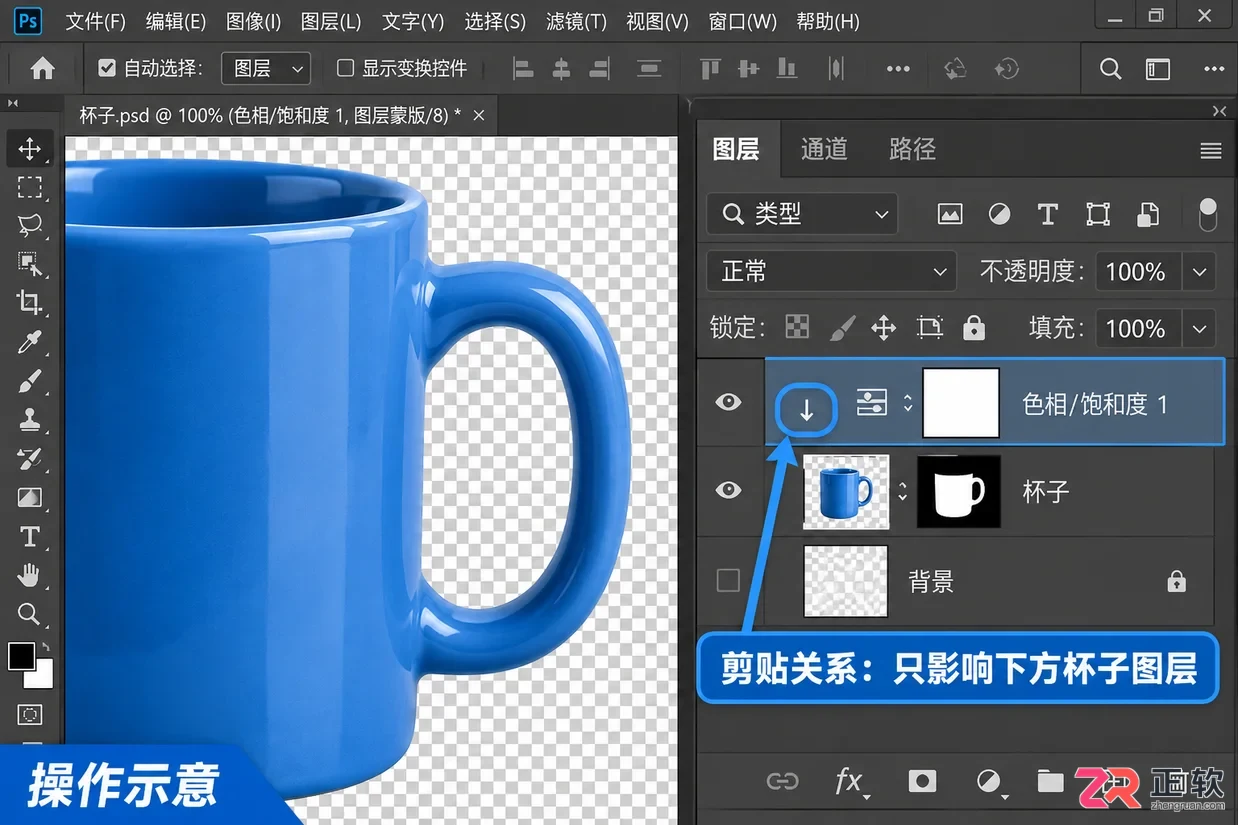Open the 图像(I) menu
The image size is (1238, 825).
(x=253, y=21)
